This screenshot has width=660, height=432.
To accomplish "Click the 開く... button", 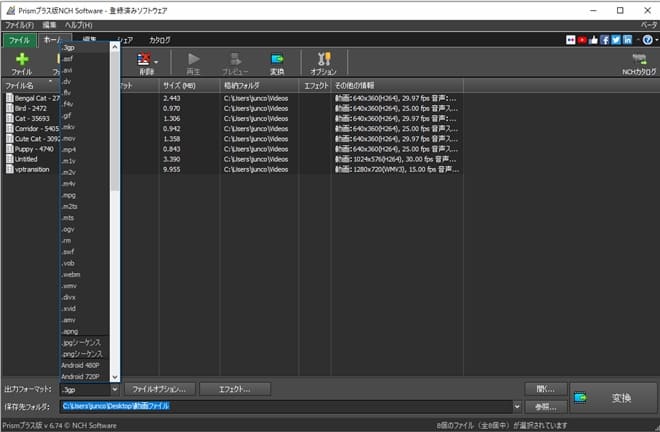I will 546,389.
